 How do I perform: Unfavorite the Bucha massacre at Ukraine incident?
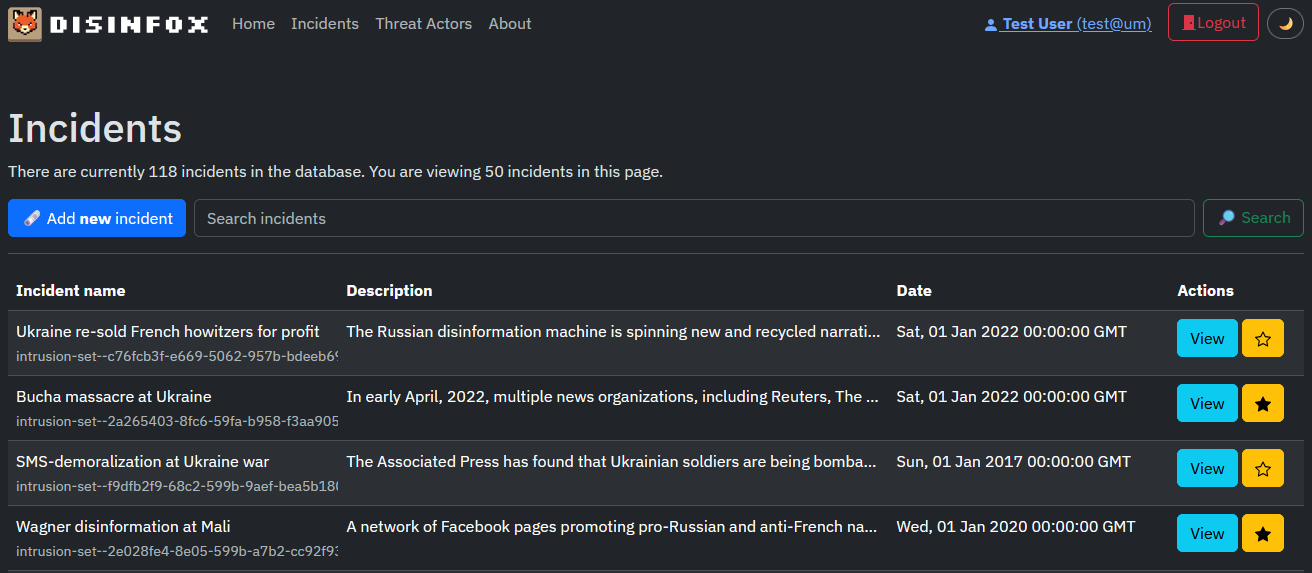point(1263,404)
